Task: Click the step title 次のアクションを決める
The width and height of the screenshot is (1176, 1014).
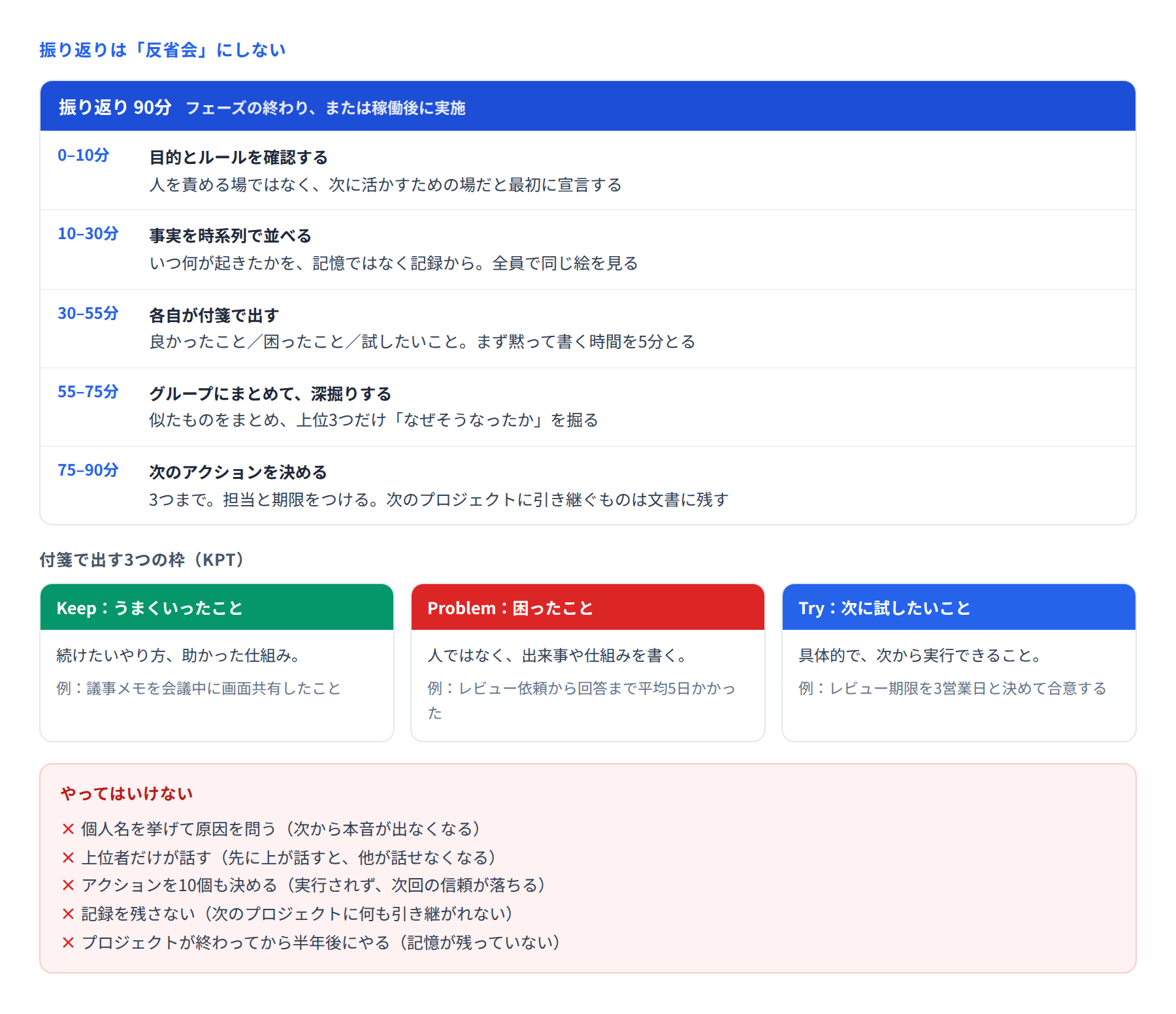Action: tap(238, 472)
